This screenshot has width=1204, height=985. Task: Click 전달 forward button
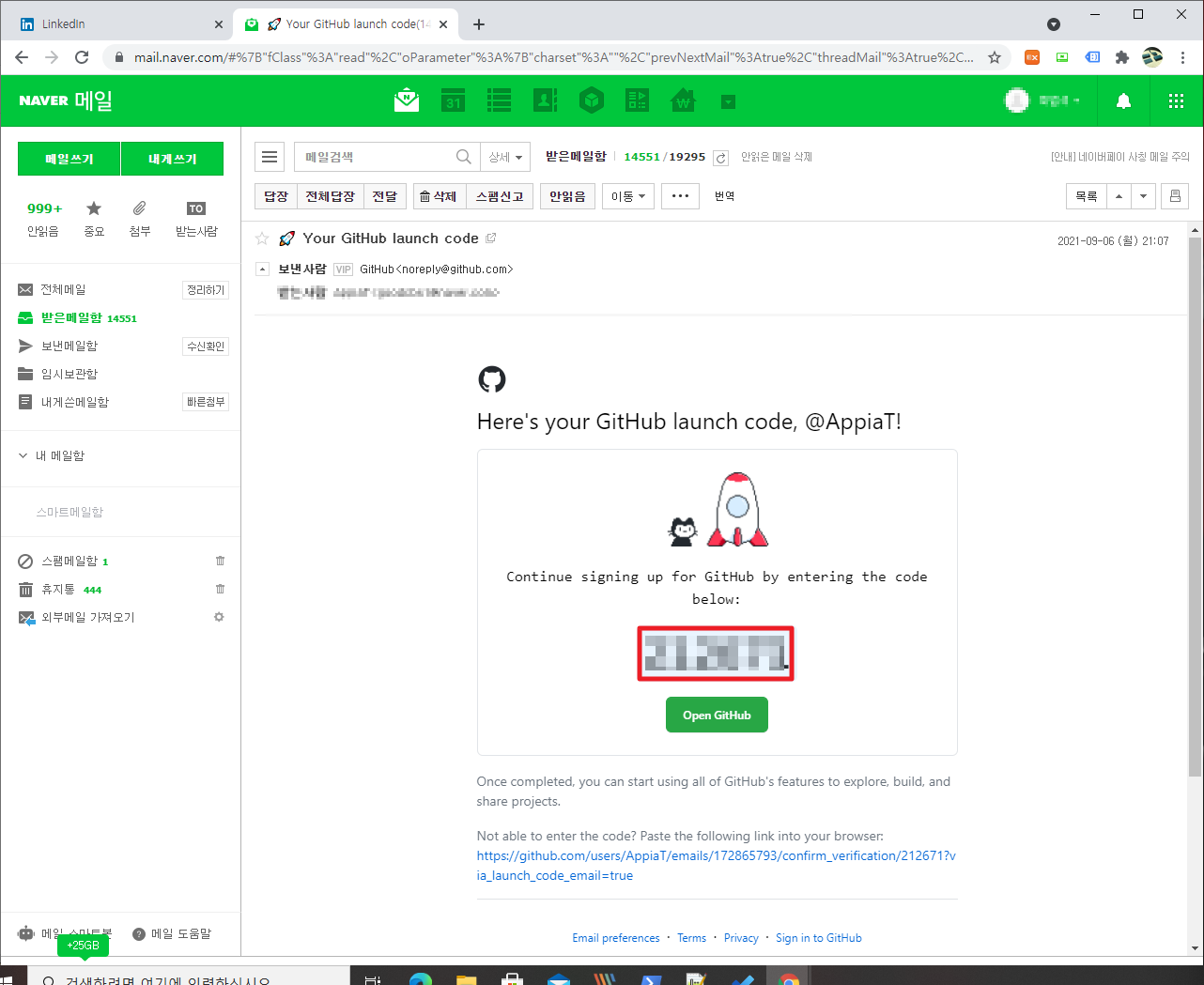click(x=385, y=196)
